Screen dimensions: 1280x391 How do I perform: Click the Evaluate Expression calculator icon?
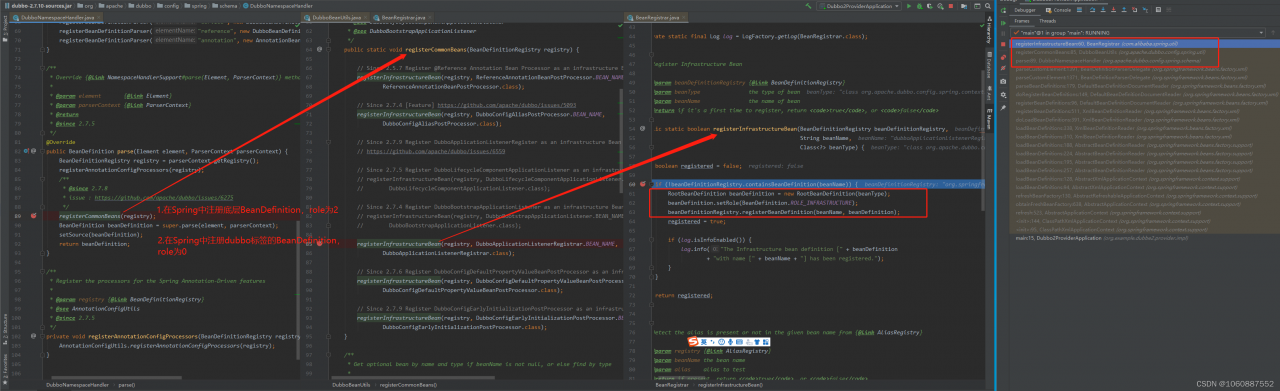(x=1158, y=10)
